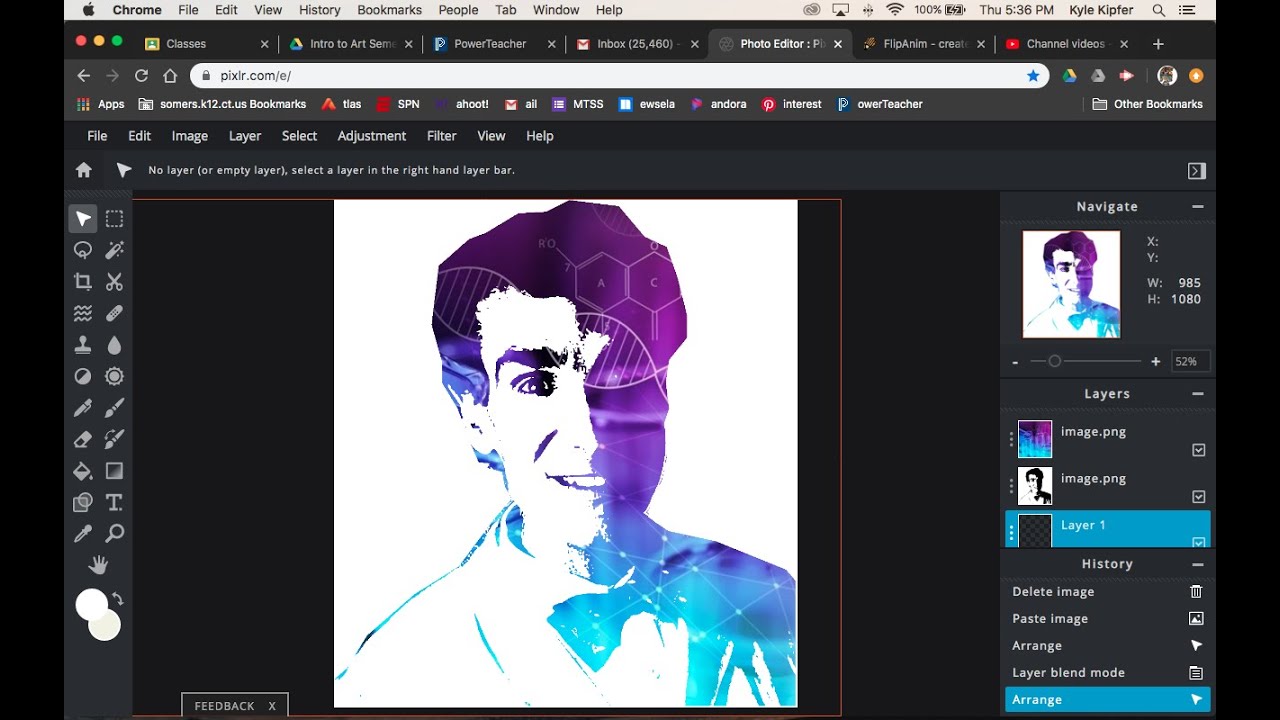This screenshot has width=1280, height=720.
Task: Collapse the Navigate panel
Action: point(1197,206)
